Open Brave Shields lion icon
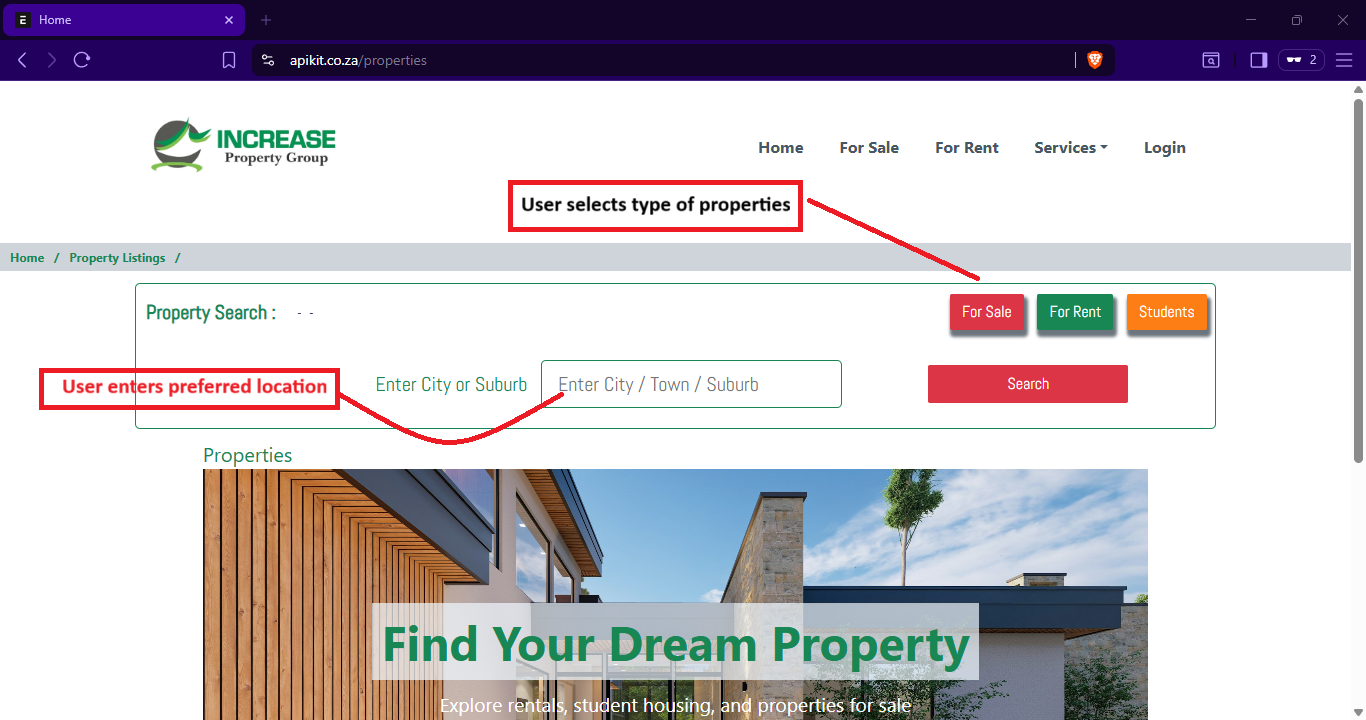 click(x=1095, y=60)
